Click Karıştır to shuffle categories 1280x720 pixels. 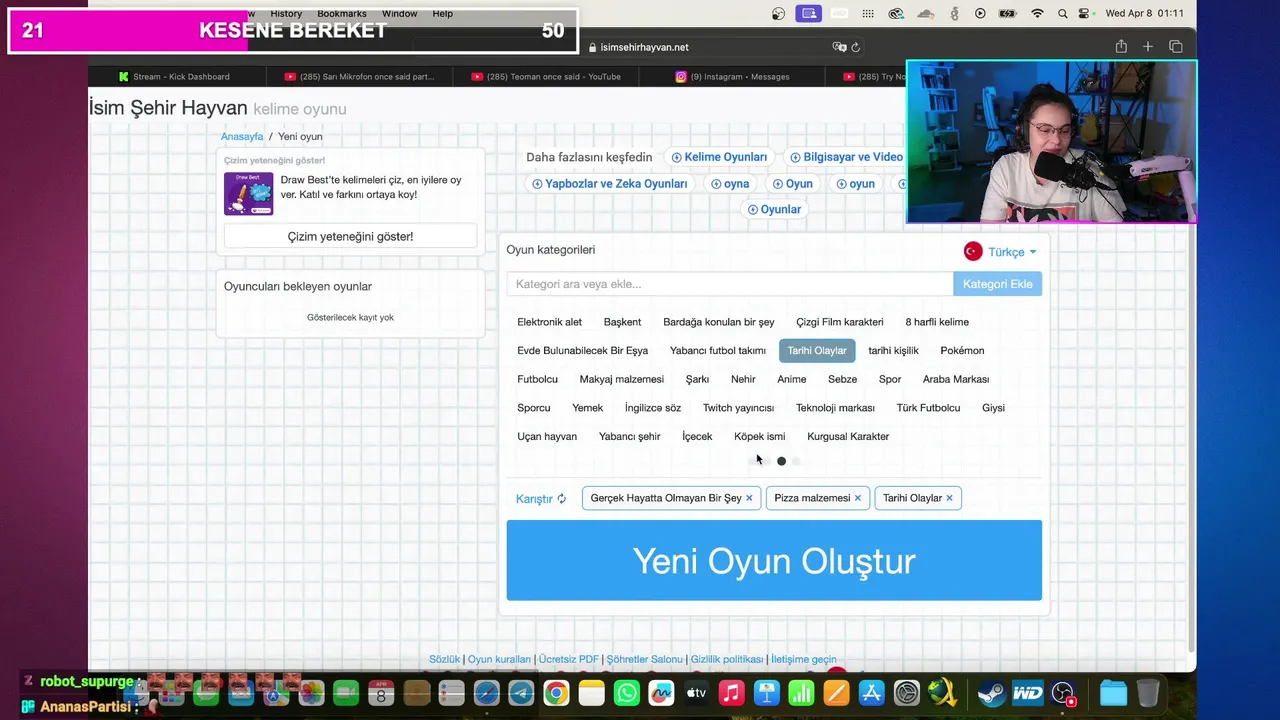[541, 498]
